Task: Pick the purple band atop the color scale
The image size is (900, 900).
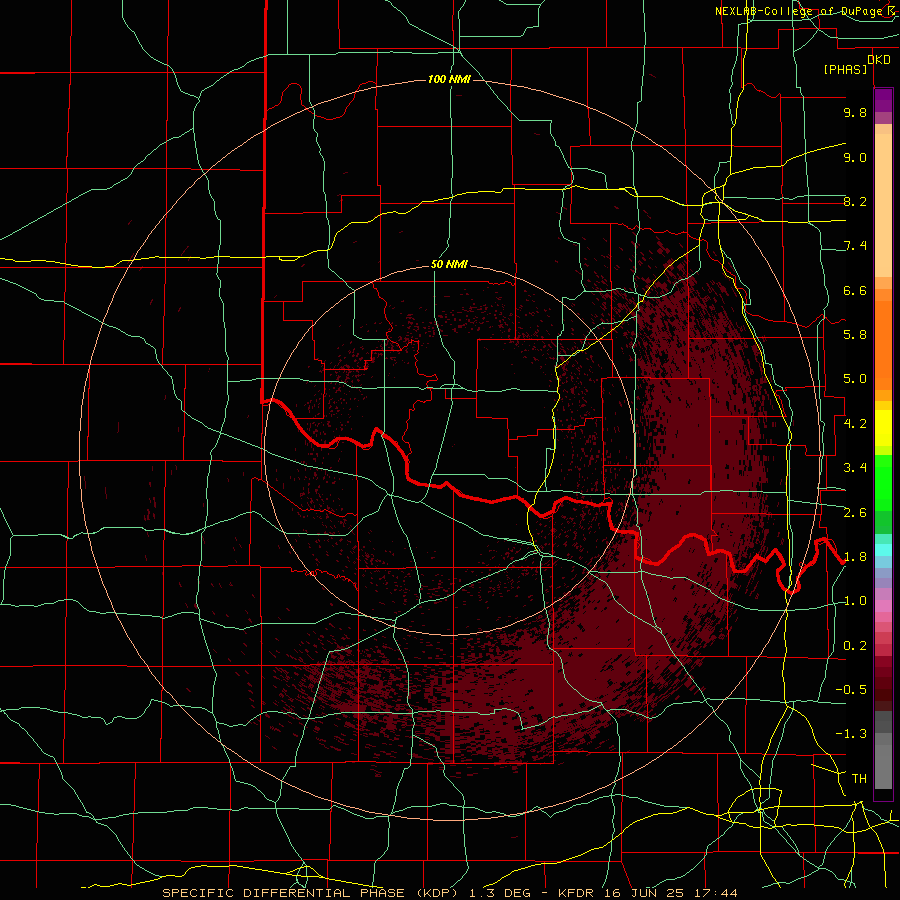Action: (883, 100)
